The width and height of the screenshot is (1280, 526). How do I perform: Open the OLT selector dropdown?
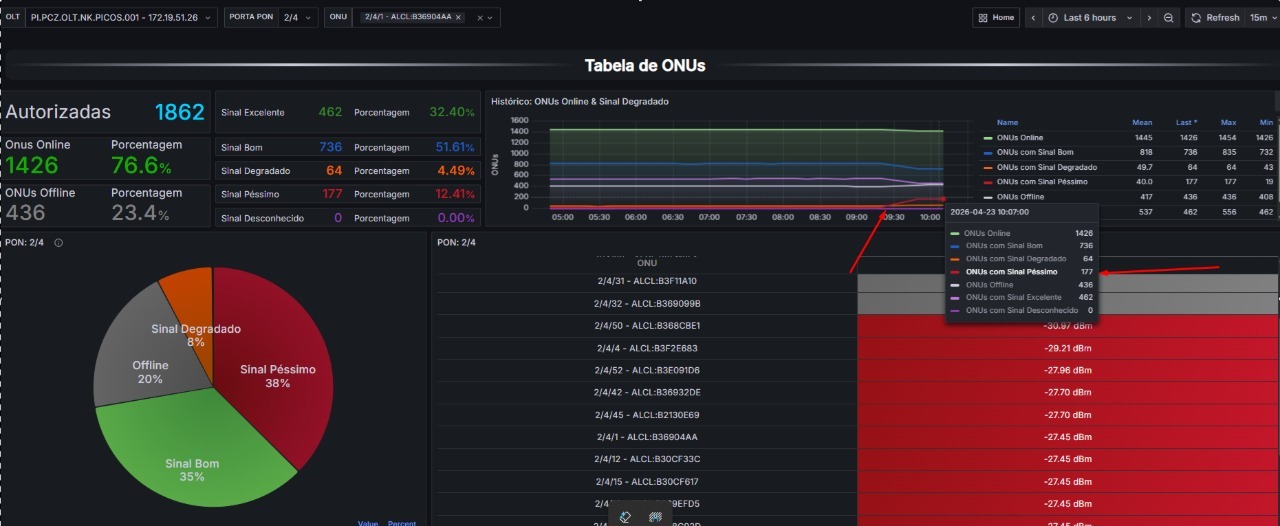(121, 17)
